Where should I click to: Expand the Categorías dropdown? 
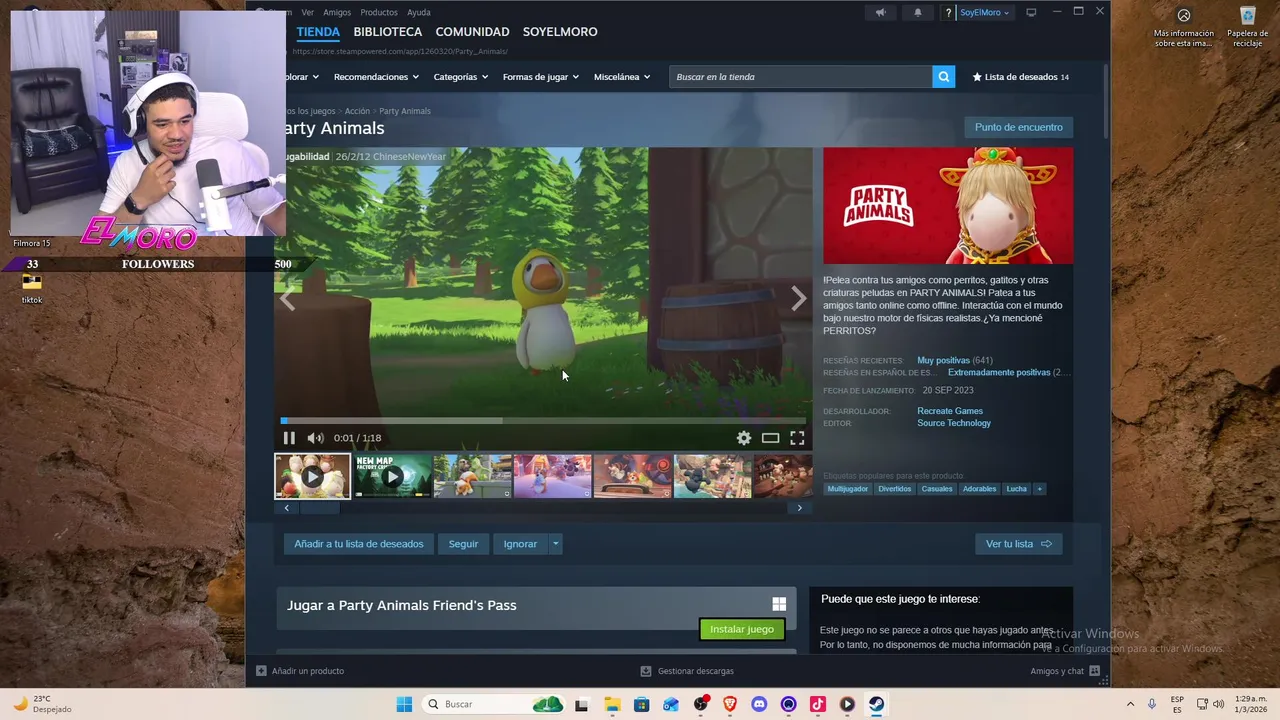point(461,77)
